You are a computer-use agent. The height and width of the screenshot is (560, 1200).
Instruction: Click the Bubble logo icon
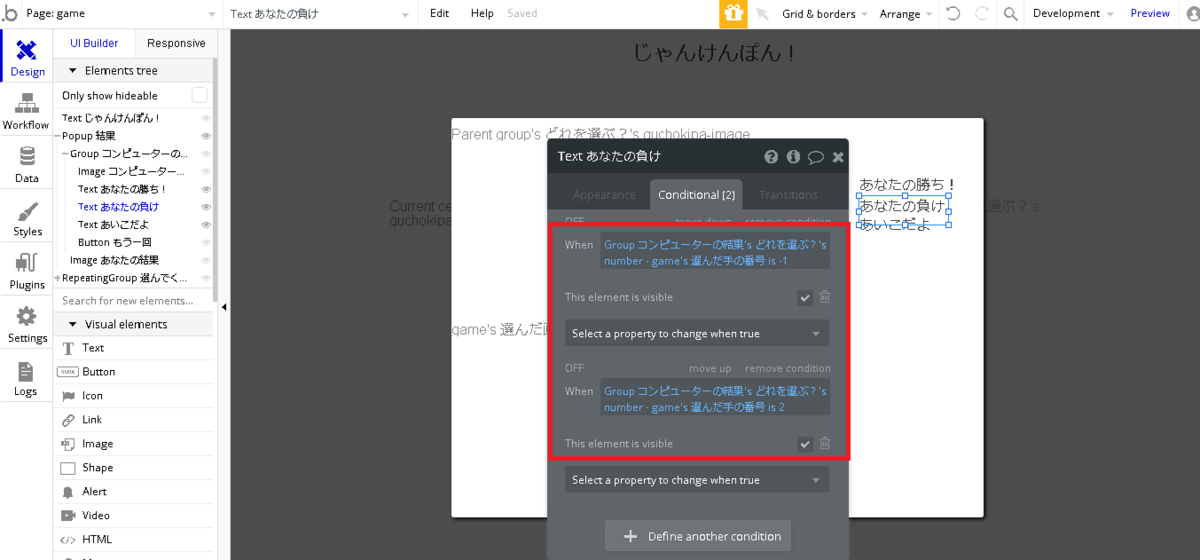pos(10,13)
